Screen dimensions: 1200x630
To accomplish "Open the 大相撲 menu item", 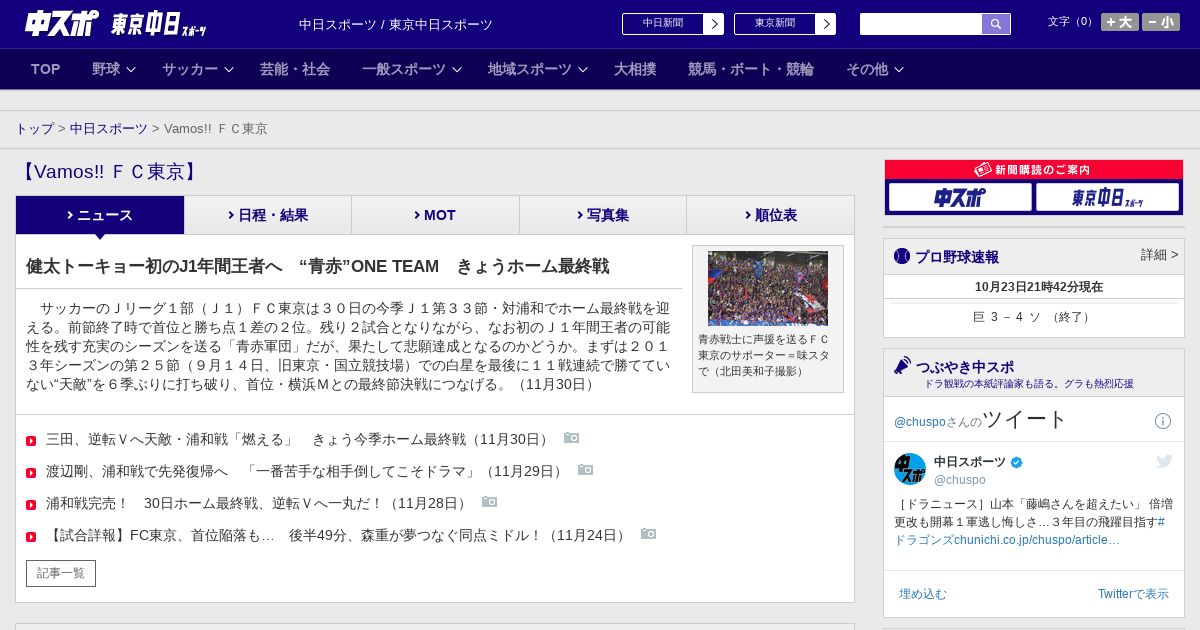I will pyautogui.click(x=635, y=69).
